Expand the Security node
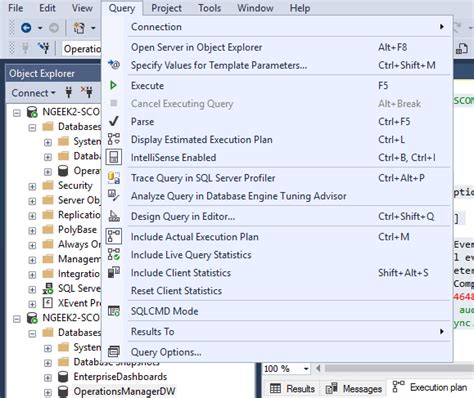The image size is (474, 398). [x=32, y=186]
